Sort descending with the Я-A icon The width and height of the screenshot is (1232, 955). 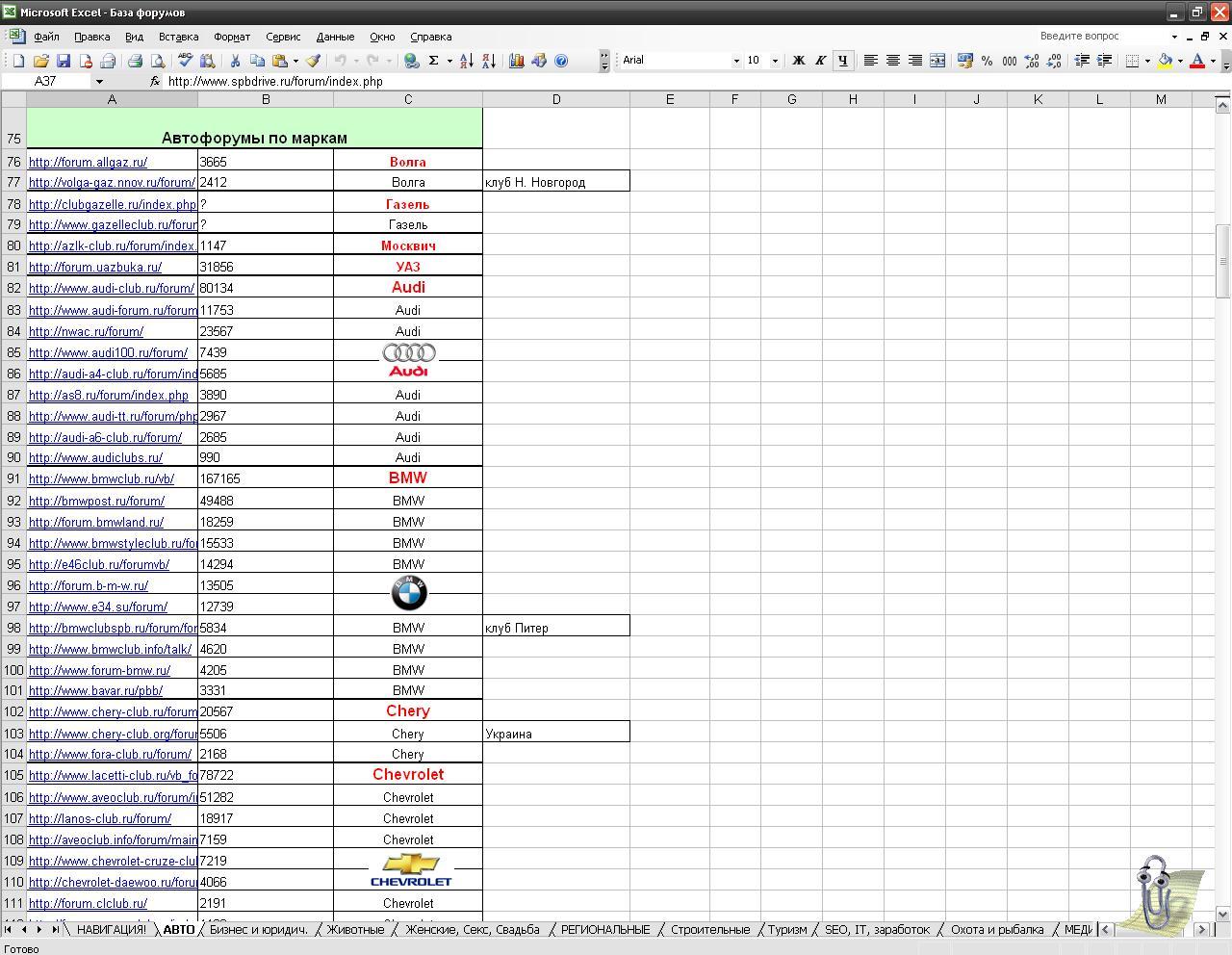489,61
